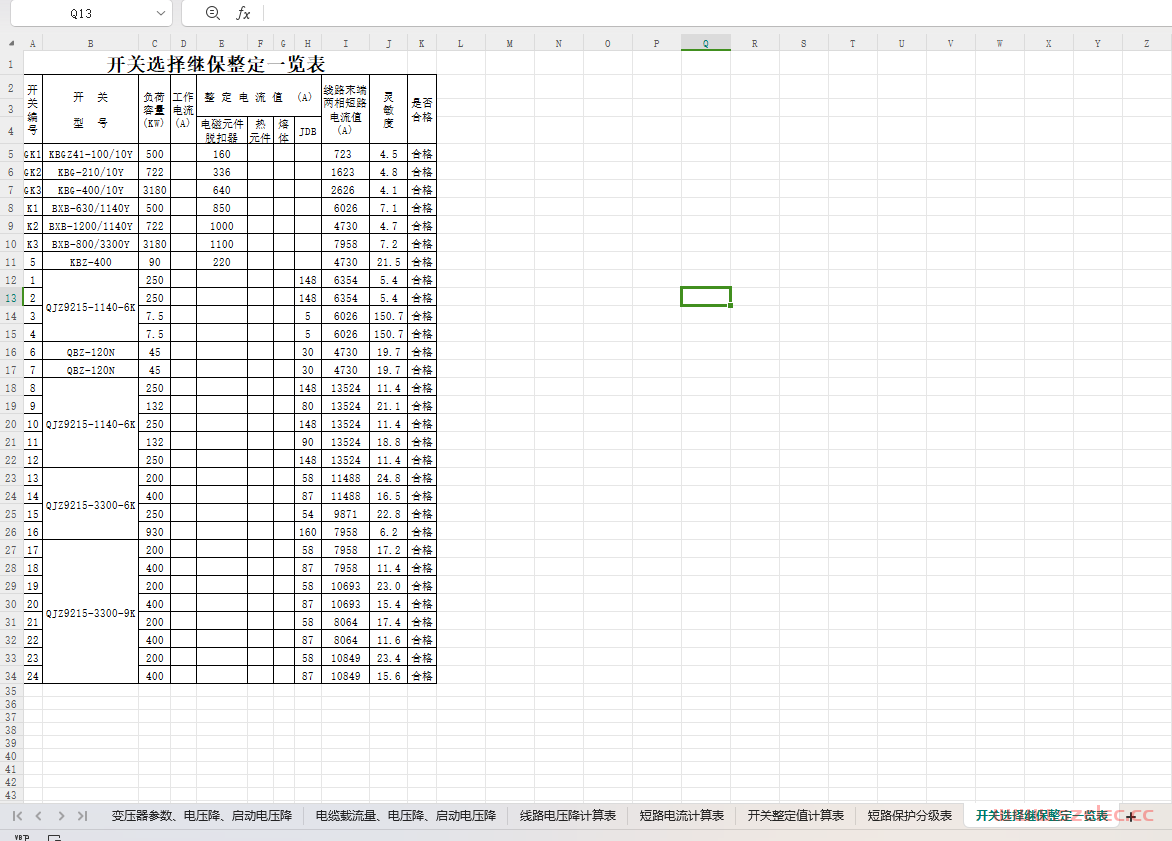Click the KBZ-400 cell
The image size is (1172, 841).
(90, 262)
